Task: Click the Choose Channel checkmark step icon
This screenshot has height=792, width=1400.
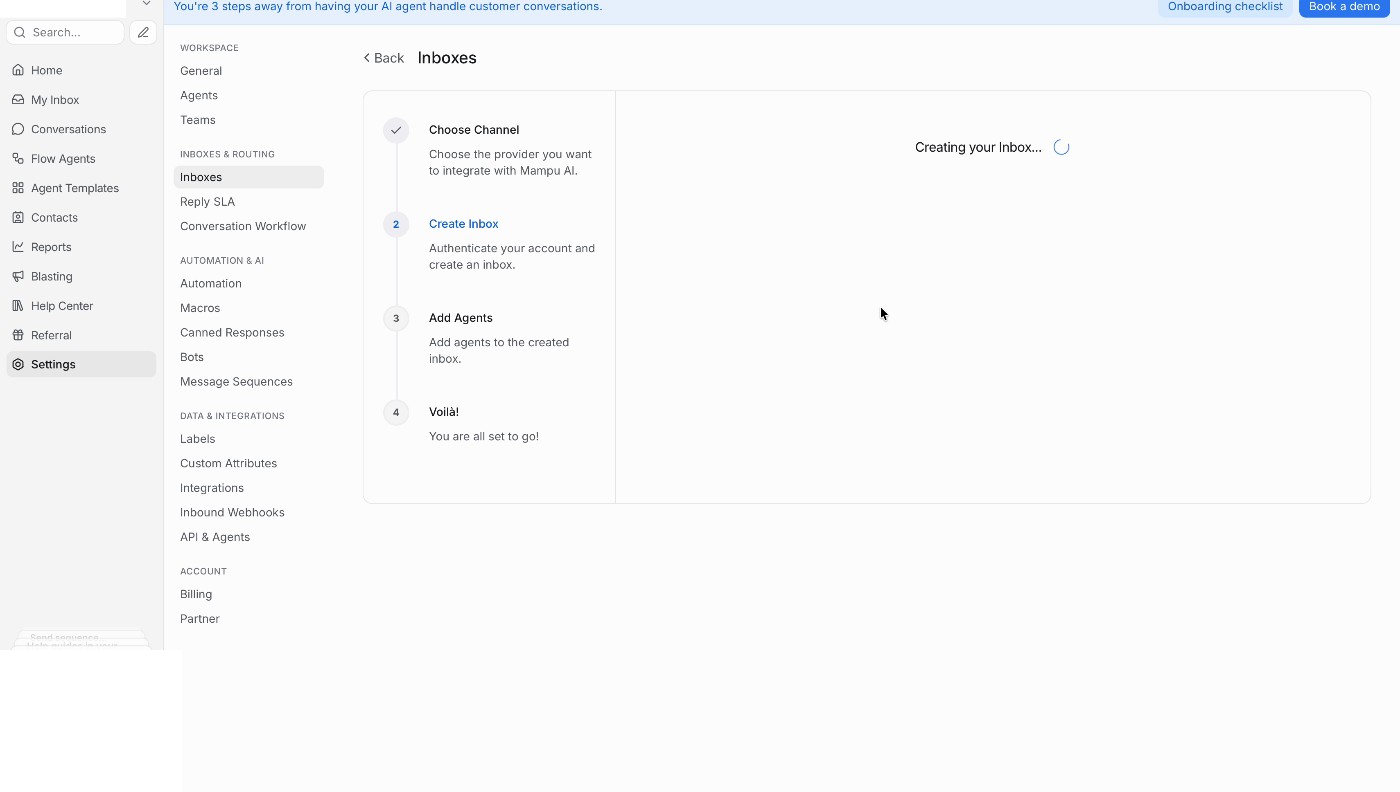Action: pos(396,130)
